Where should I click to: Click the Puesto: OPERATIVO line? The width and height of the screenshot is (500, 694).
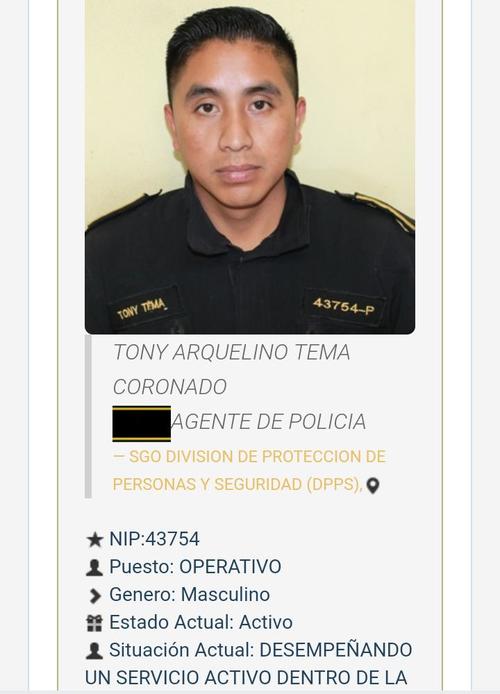pyautogui.click(x=195, y=567)
